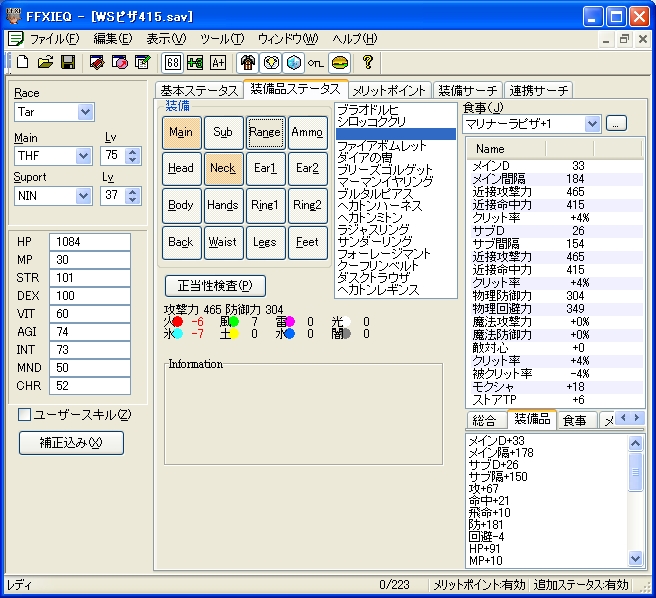Toggle the green +6 toolbar icon

tap(195, 62)
